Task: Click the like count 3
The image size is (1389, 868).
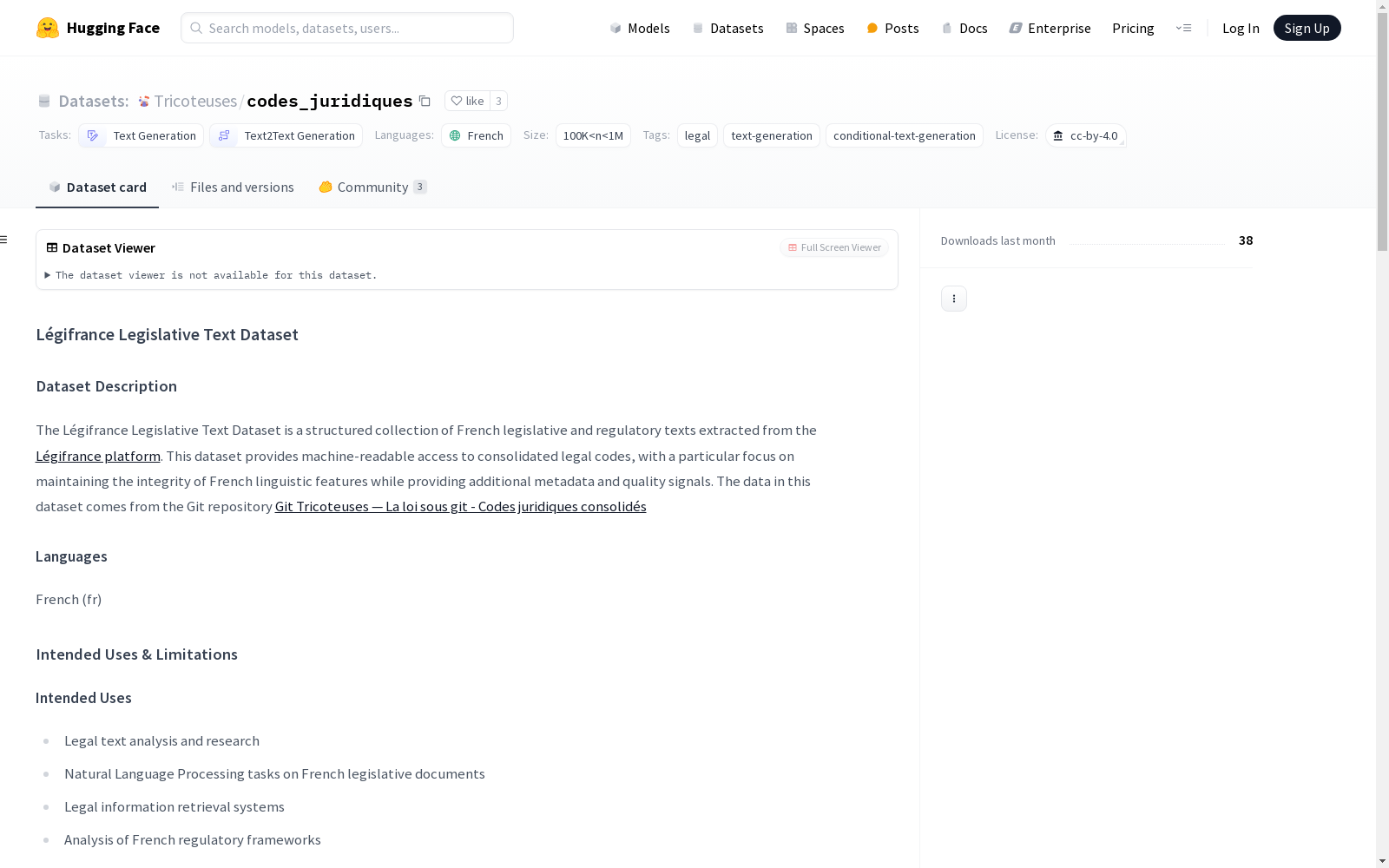Action: pos(498,101)
